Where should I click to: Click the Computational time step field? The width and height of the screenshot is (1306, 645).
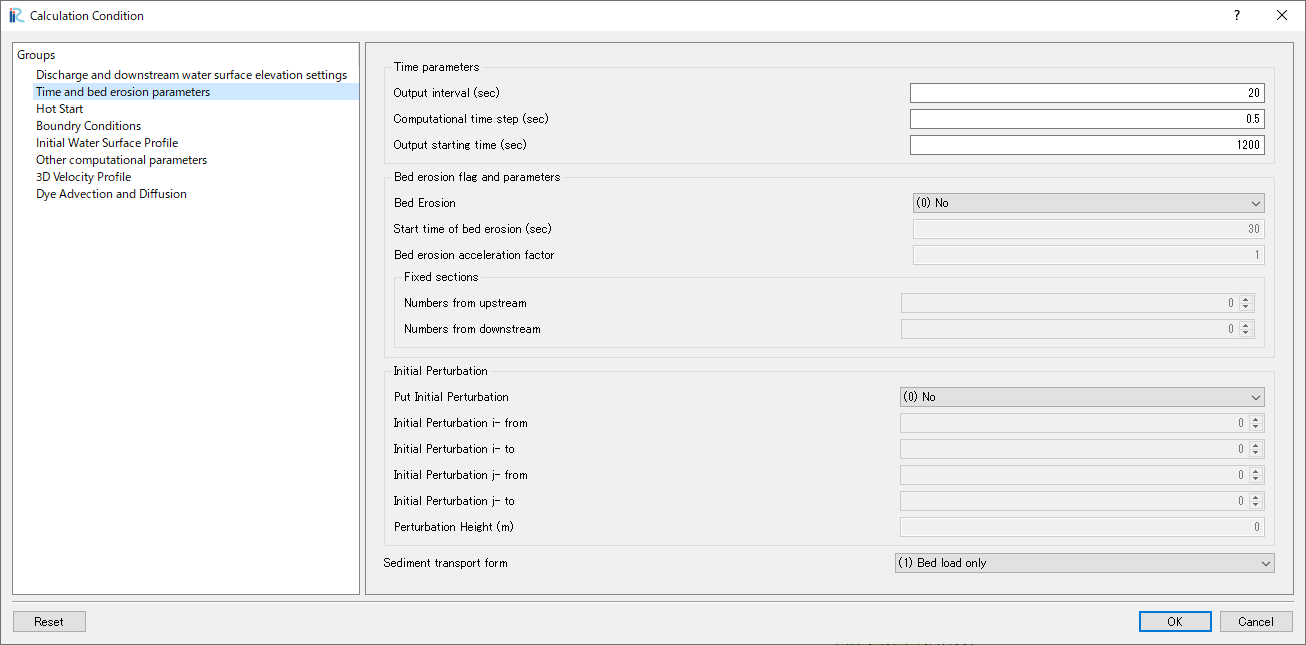pyautogui.click(x=1087, y=119)
